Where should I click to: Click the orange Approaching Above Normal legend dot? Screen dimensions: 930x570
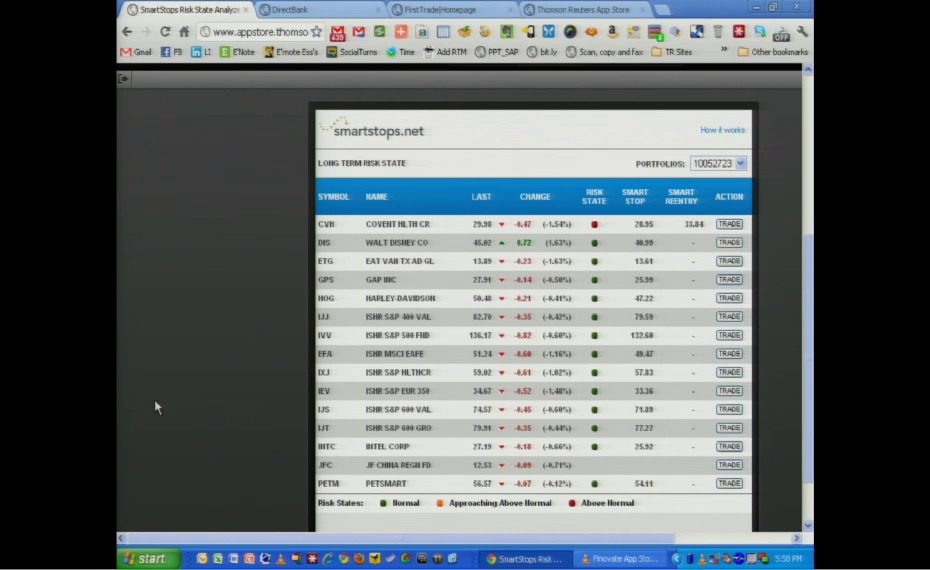[440, 503]
